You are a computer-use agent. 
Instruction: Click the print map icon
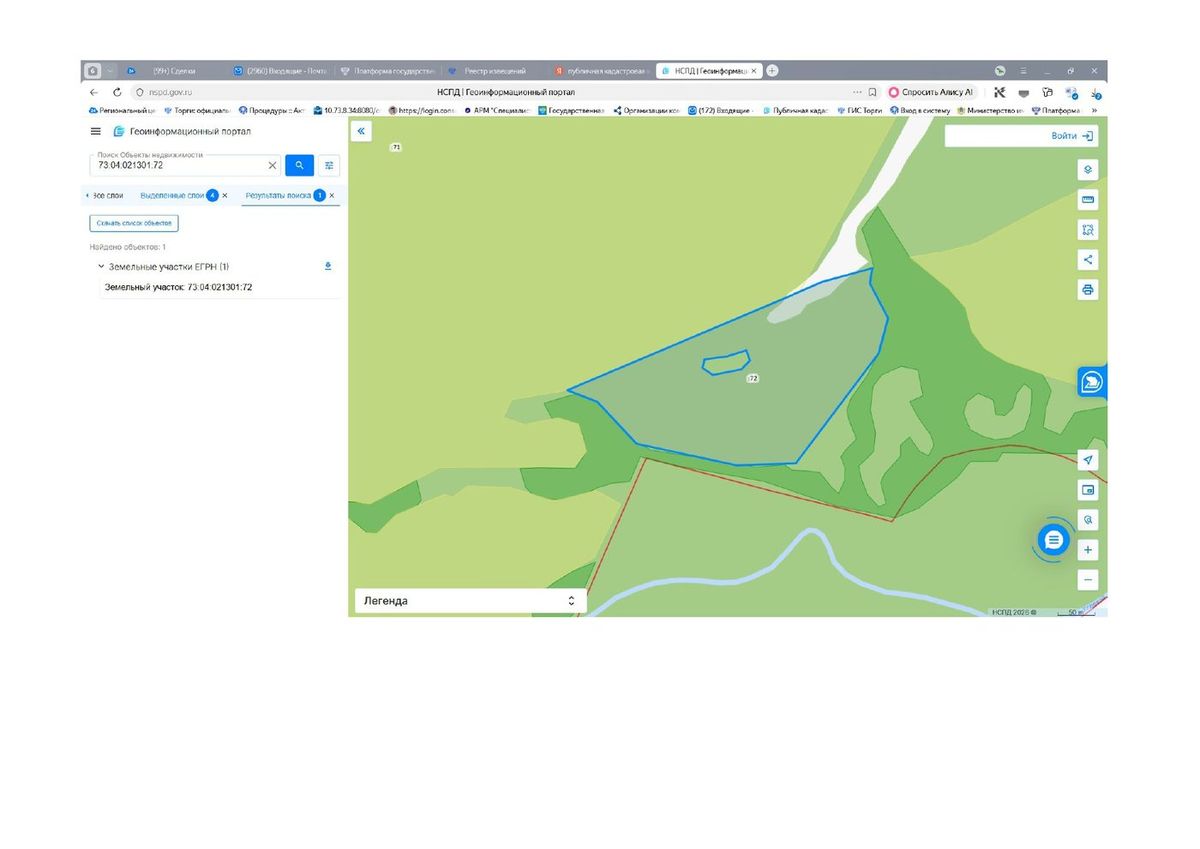(1088, 290)
